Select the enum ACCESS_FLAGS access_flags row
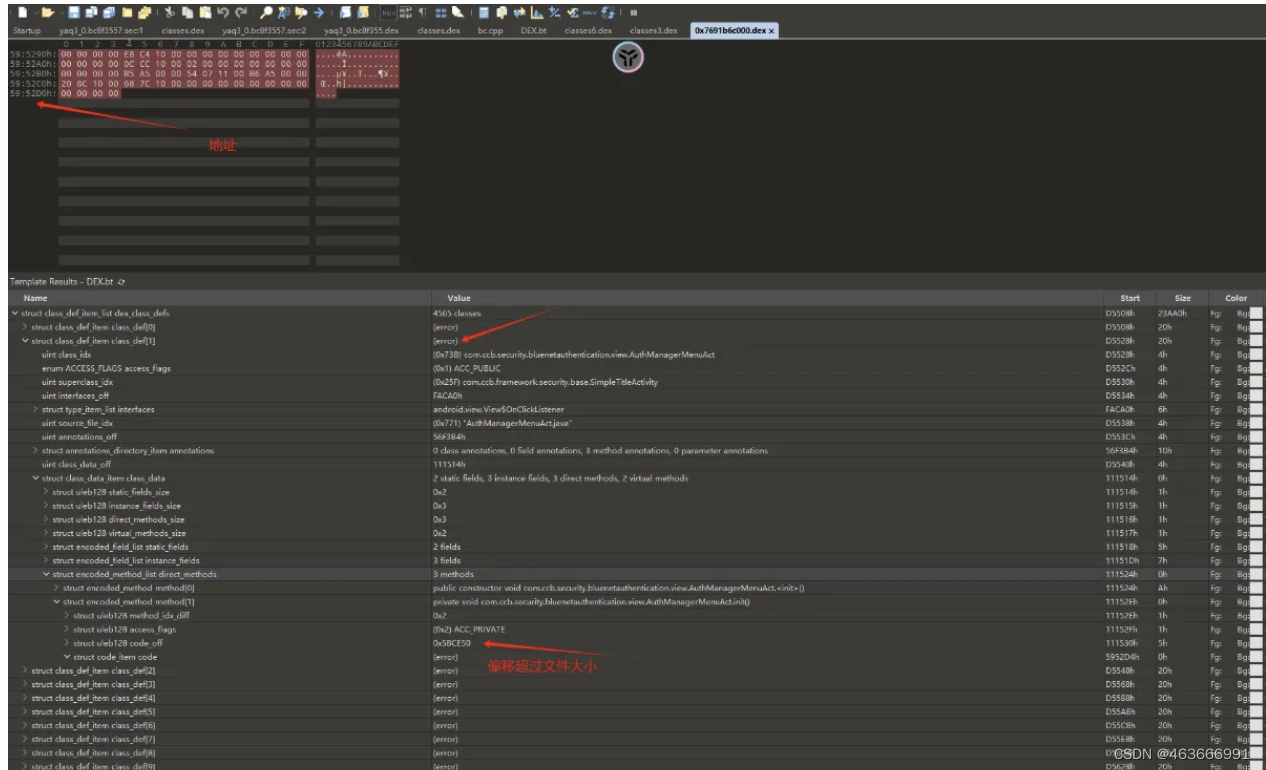This screenshot has height=770, width=1266. click(x=635, y=368)
